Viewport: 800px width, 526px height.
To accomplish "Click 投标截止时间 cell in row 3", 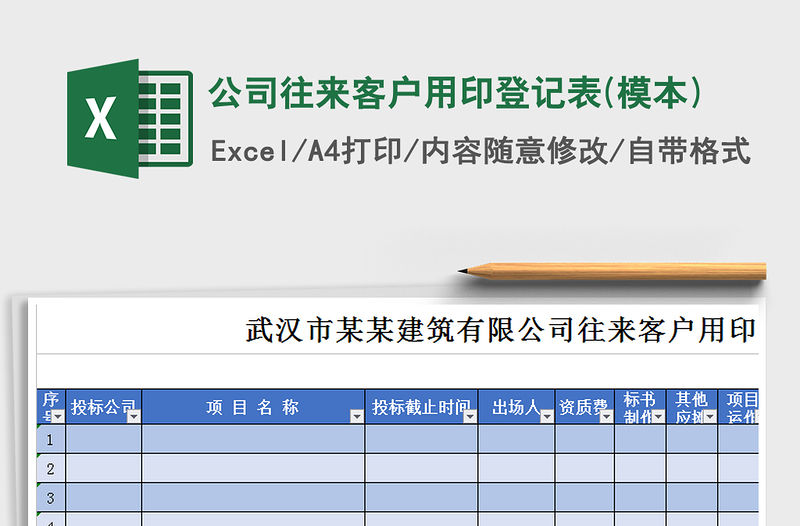I will 421,497.
